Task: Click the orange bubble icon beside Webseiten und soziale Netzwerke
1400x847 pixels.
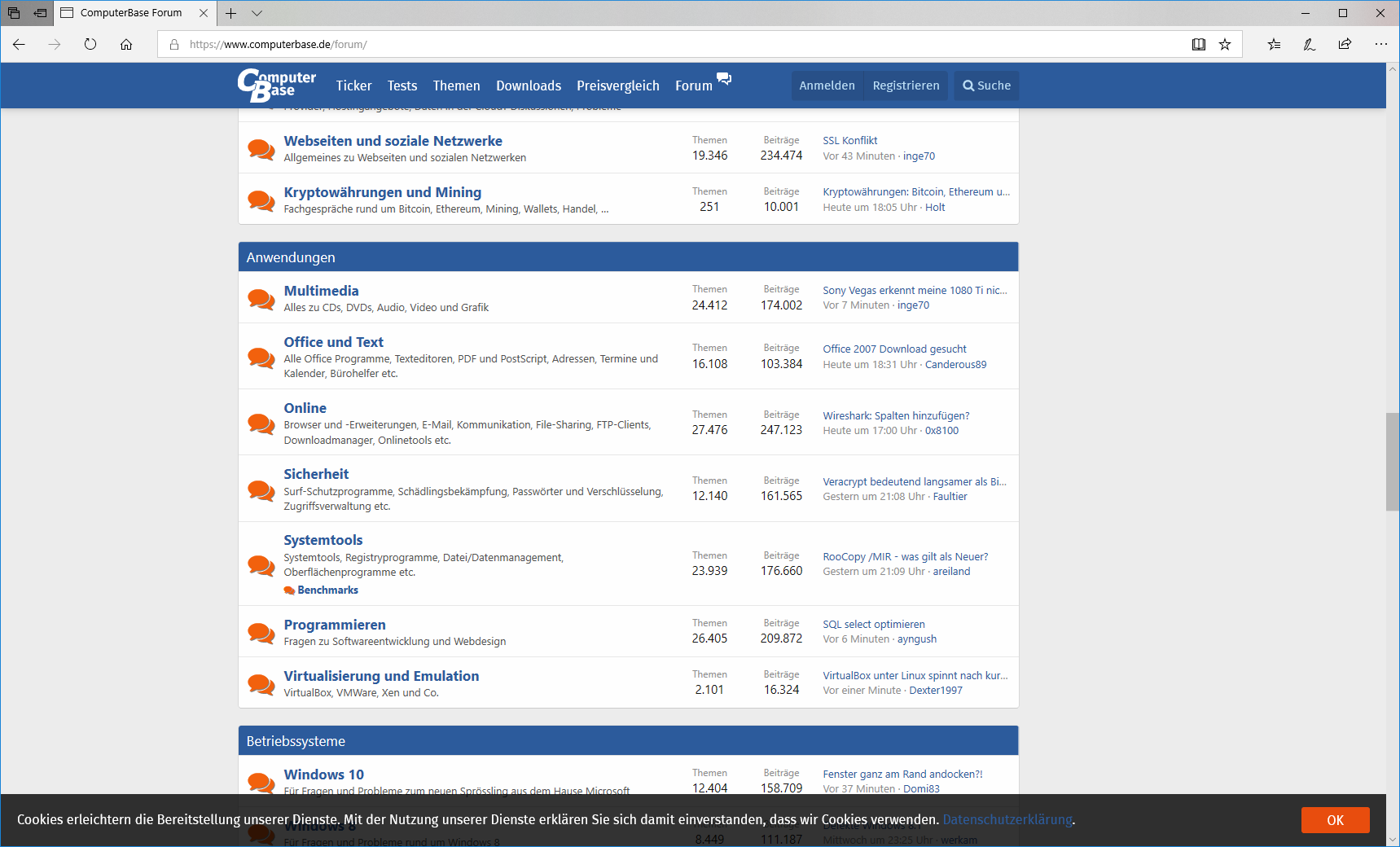Action: pos(261,149)
